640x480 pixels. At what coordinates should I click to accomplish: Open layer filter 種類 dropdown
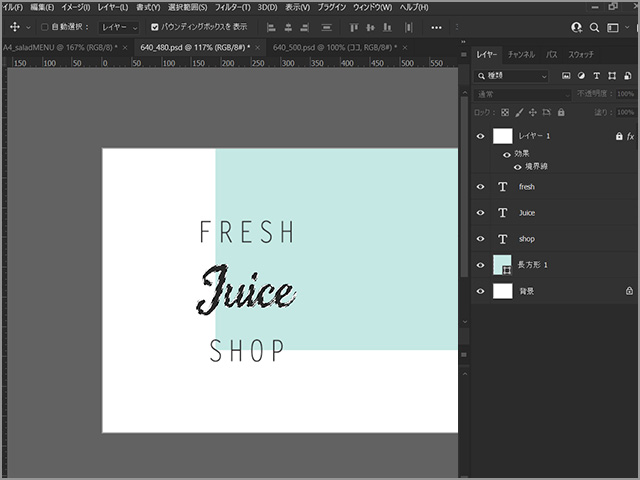[x=511, y=76]
